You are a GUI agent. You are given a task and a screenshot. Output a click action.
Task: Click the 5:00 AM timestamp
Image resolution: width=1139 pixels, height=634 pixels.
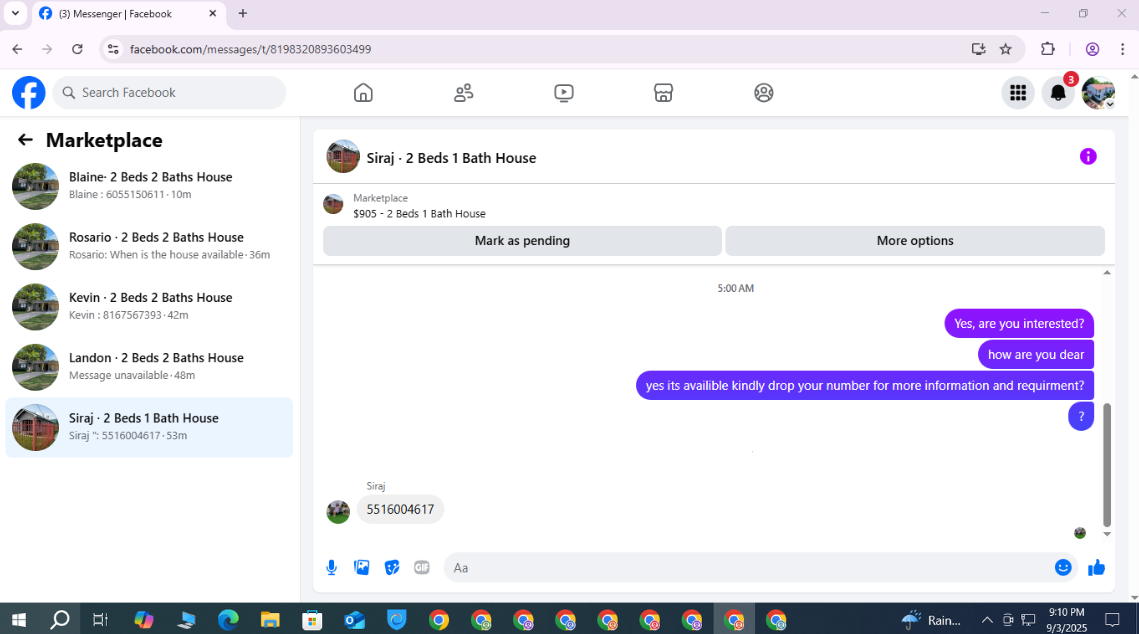[735, 288]
